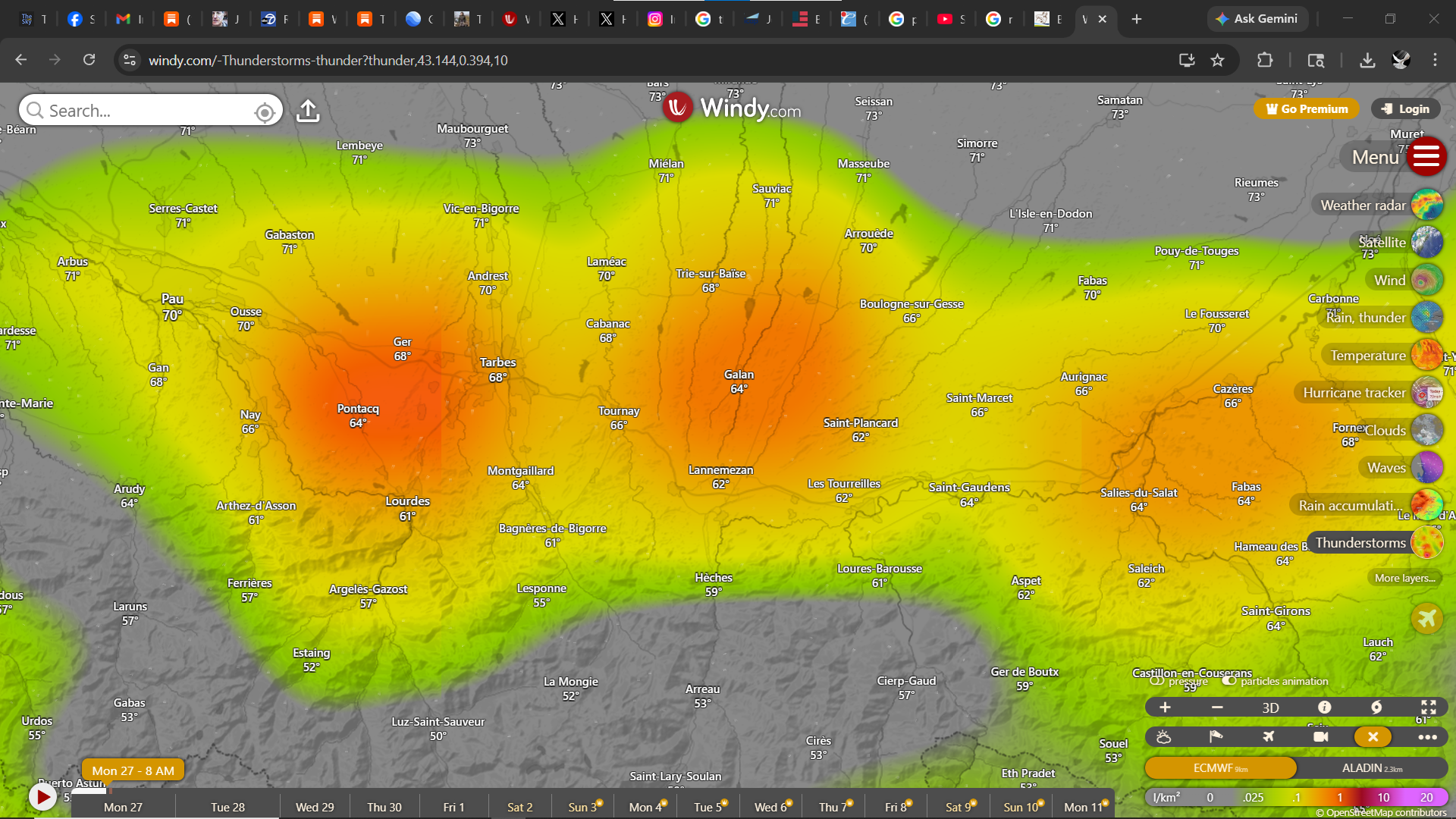Open the three-dots more options in toolbar
The image size is (1456, 819).
(x=1427, y=737)
